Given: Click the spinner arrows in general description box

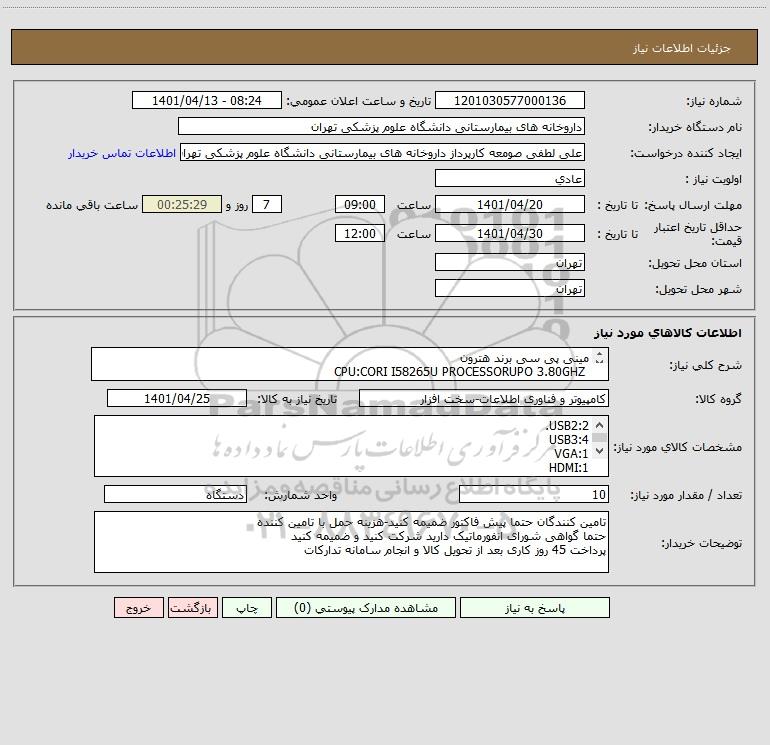Looking at the screenshot, I should (599, 358).
